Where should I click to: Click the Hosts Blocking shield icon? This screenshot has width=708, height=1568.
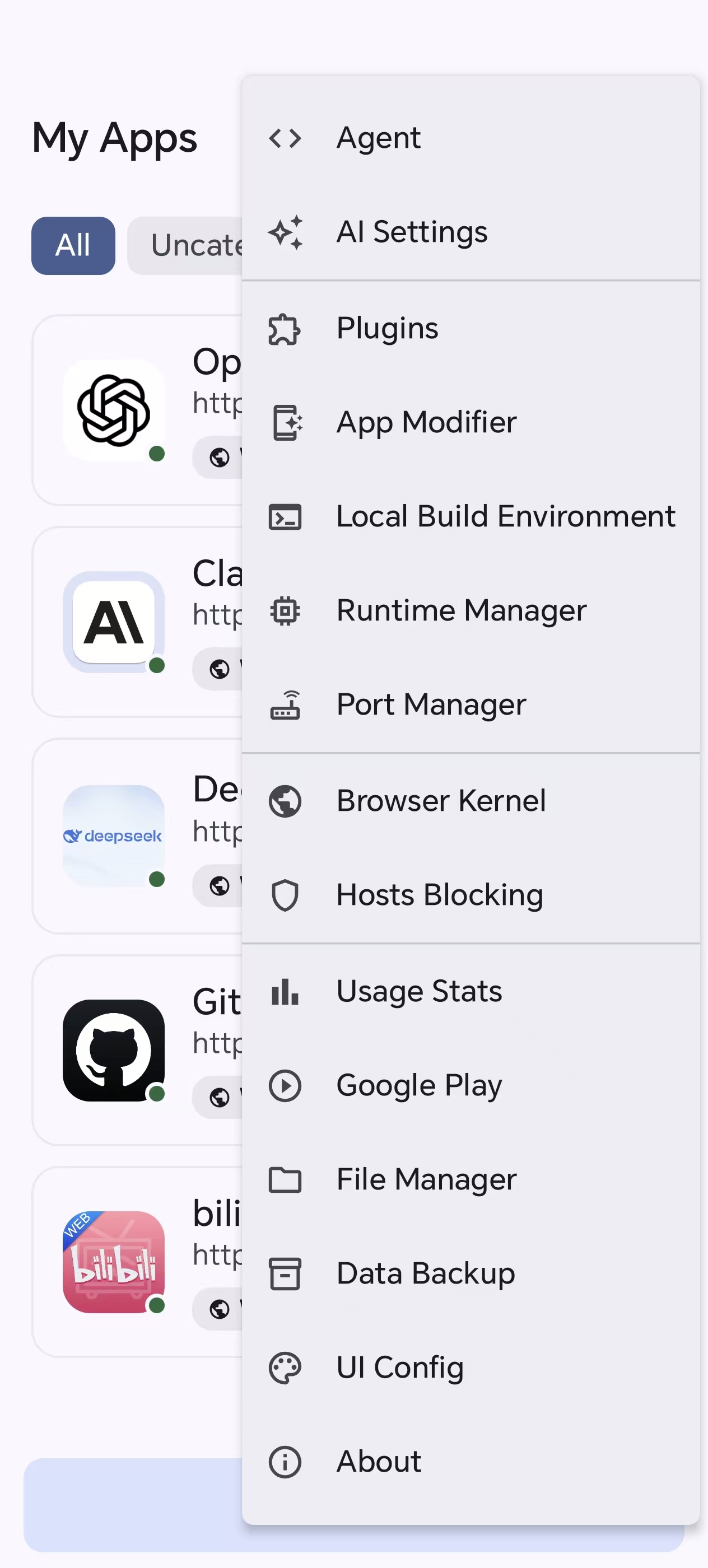coord(285,895)
